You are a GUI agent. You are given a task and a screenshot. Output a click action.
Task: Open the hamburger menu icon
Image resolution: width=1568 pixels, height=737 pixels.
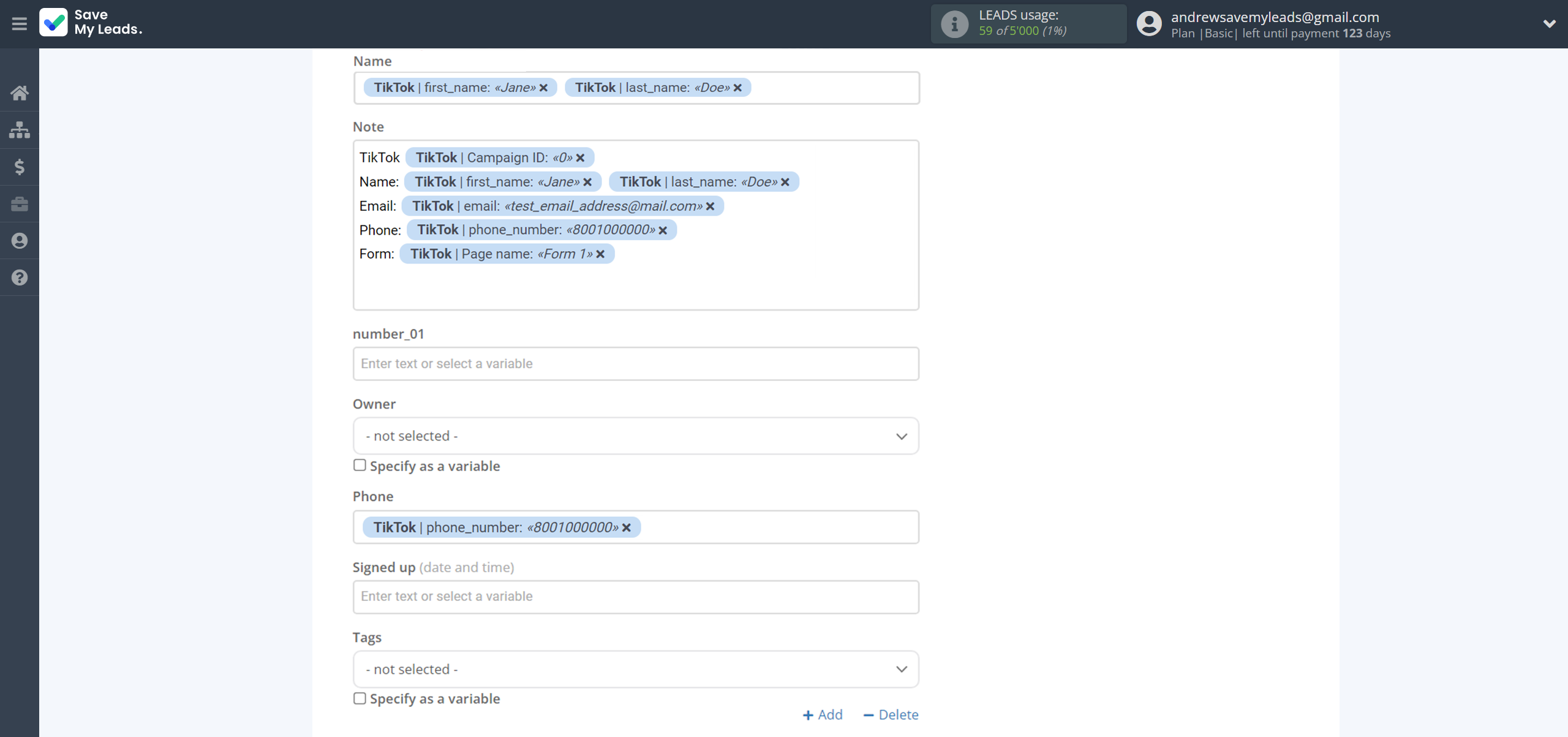click(x=19, y=24)
